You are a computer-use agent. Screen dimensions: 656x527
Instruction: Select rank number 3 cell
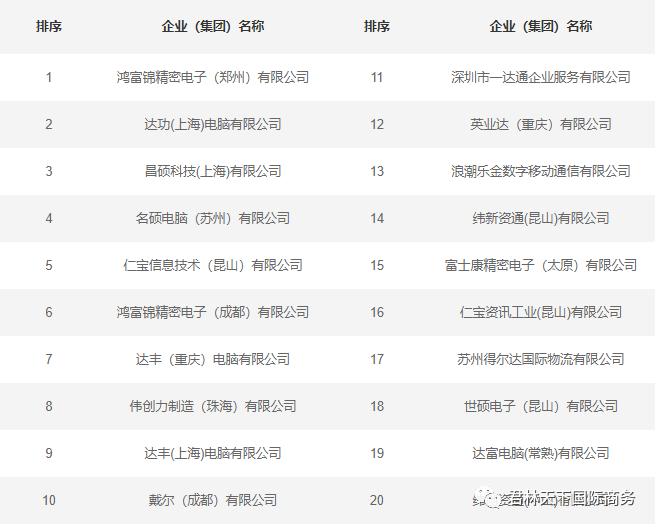pyautogui.click(x=49, y=171)
